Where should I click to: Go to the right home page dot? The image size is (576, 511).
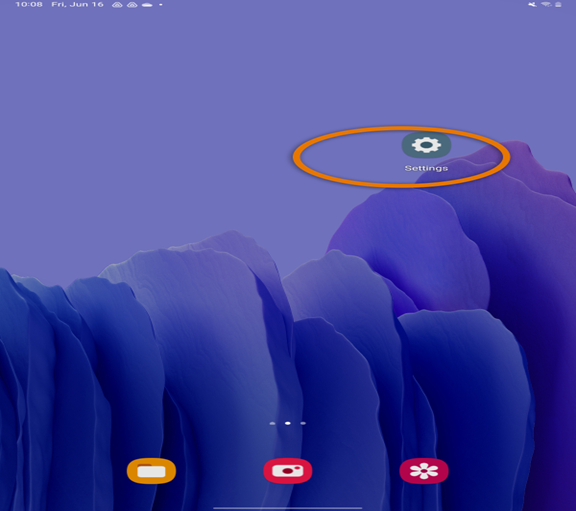[303, 423]
